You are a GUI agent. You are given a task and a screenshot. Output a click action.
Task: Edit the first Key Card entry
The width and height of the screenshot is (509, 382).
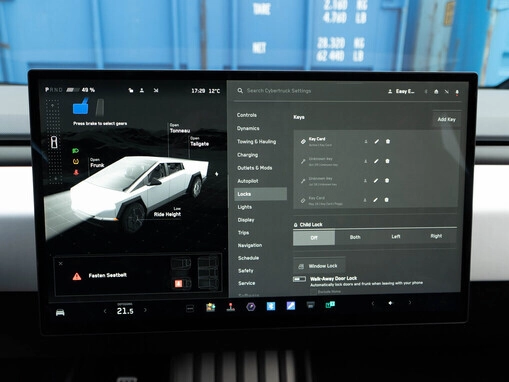377,141
